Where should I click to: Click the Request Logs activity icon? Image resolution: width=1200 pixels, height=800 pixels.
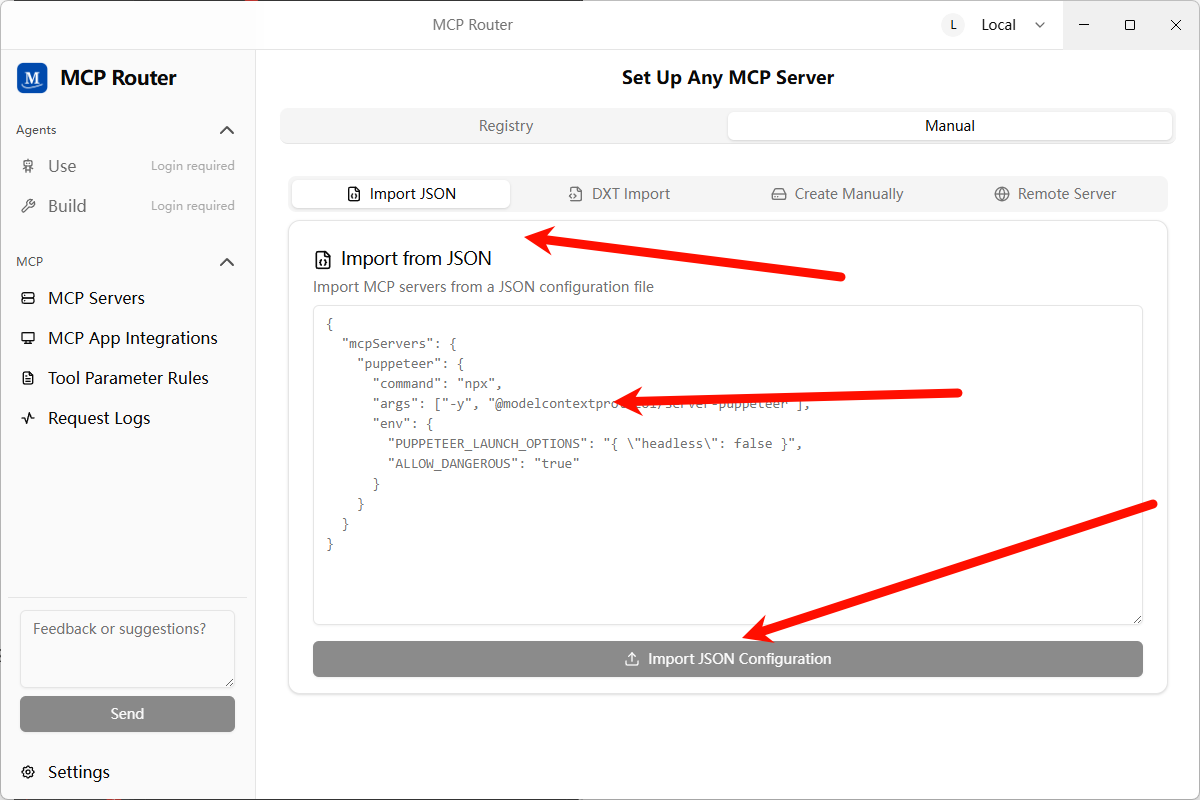(x=28, y=418)
